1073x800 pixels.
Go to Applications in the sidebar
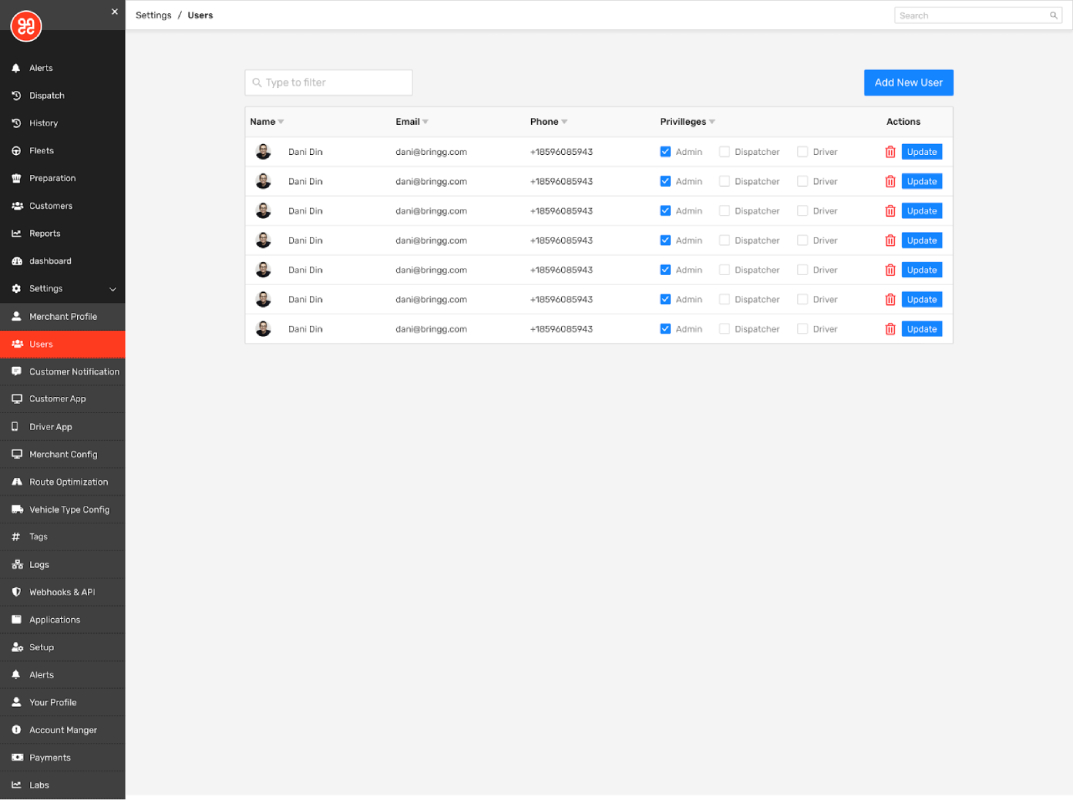click(x=62, y=619)
